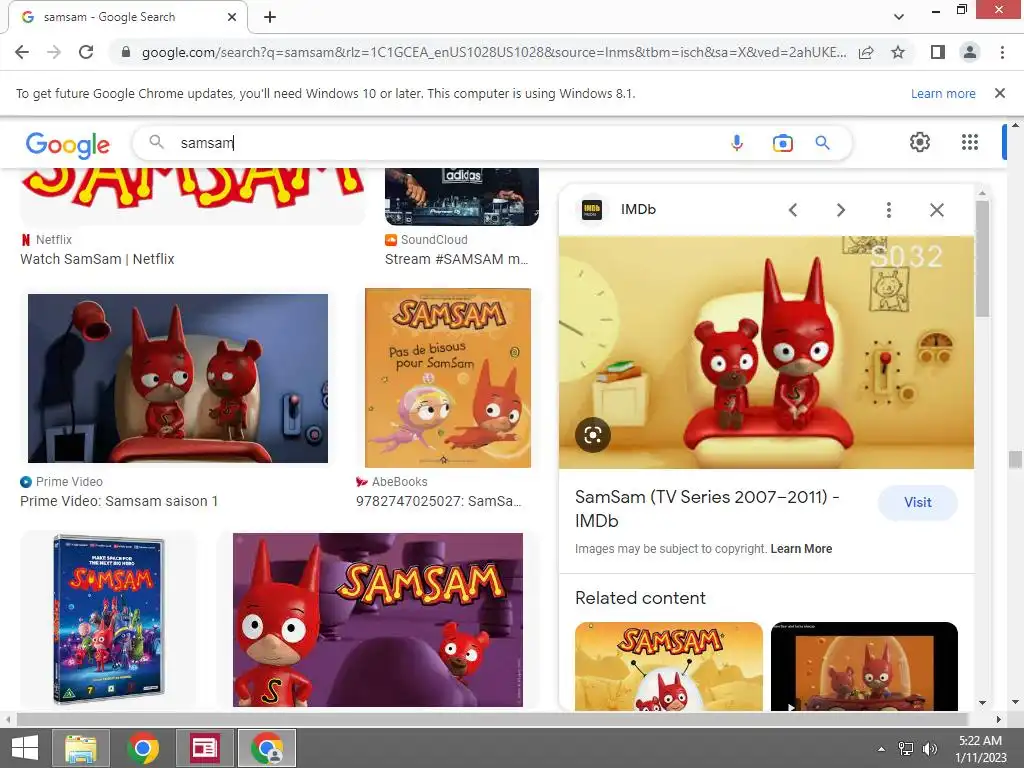Viewport: 1024px width, 768px height.
Task: Click inside the samsam search field
Action: click(444, 142)
